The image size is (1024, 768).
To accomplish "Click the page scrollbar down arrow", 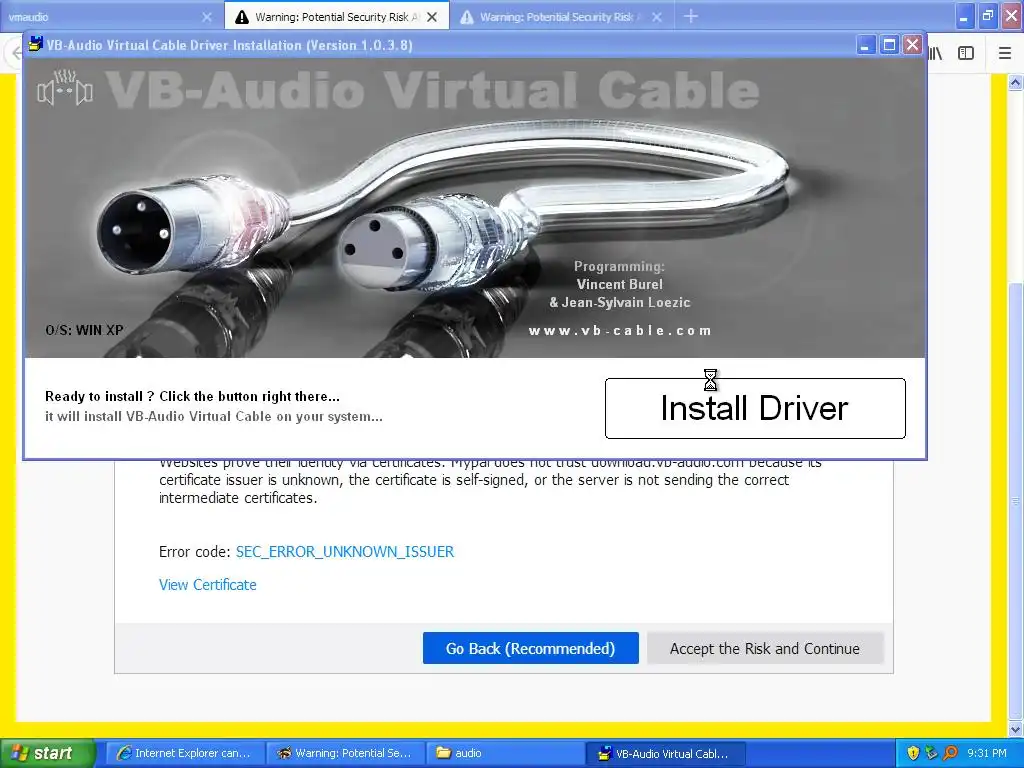I will (1015, 729).
